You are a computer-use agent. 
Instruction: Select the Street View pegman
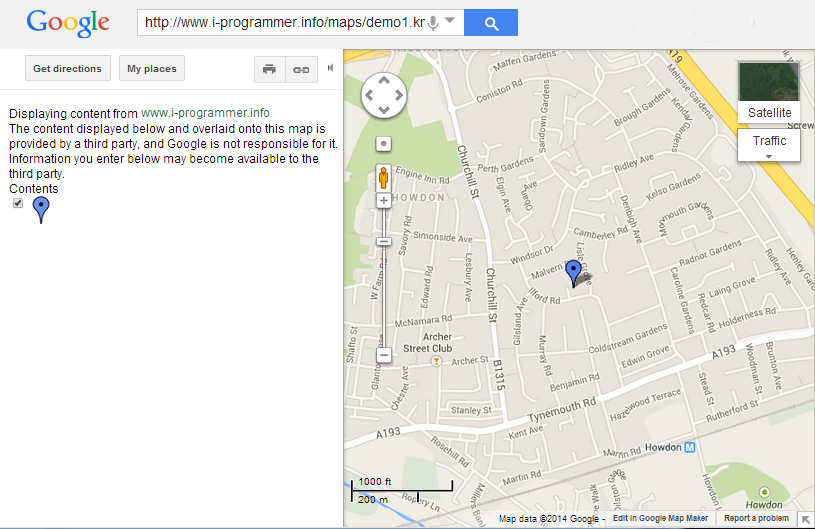point(384,177)
